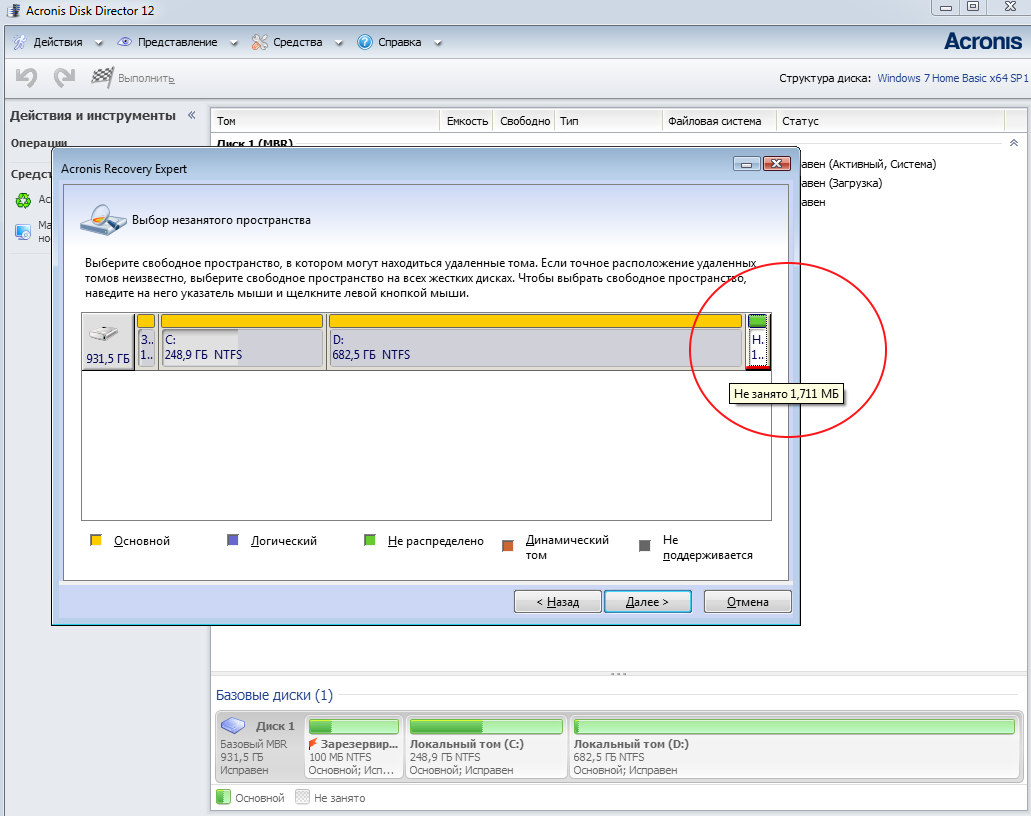
Task: Expand the Представление menu dropdown arrow
Action: (233, 43)
